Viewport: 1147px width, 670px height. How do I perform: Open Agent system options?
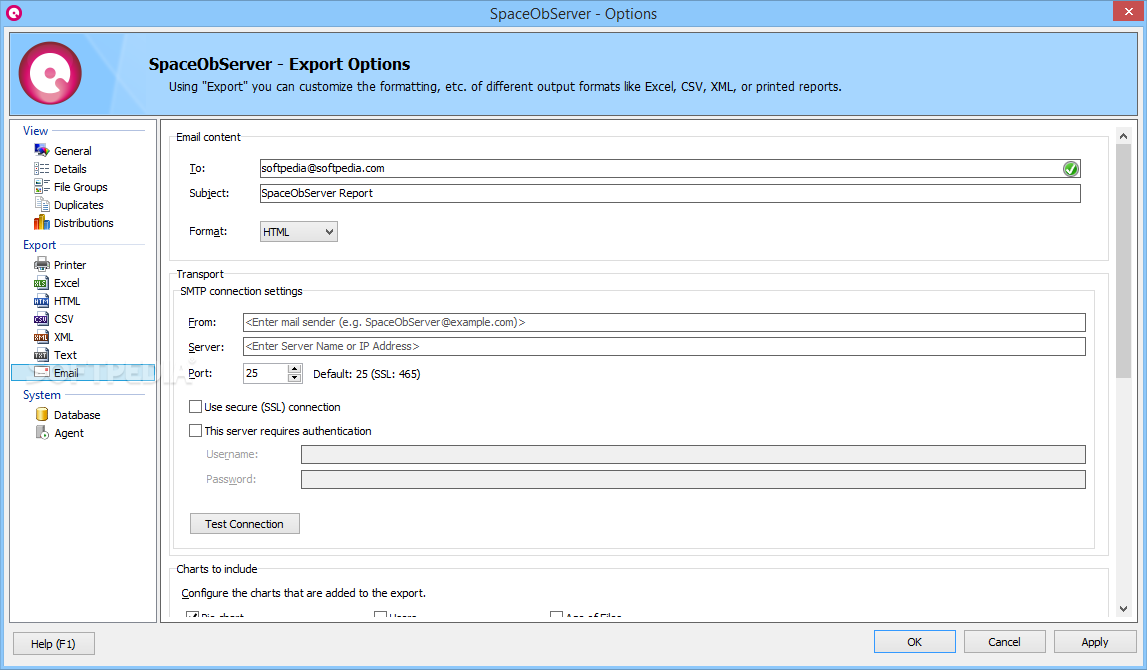point(60,433)
